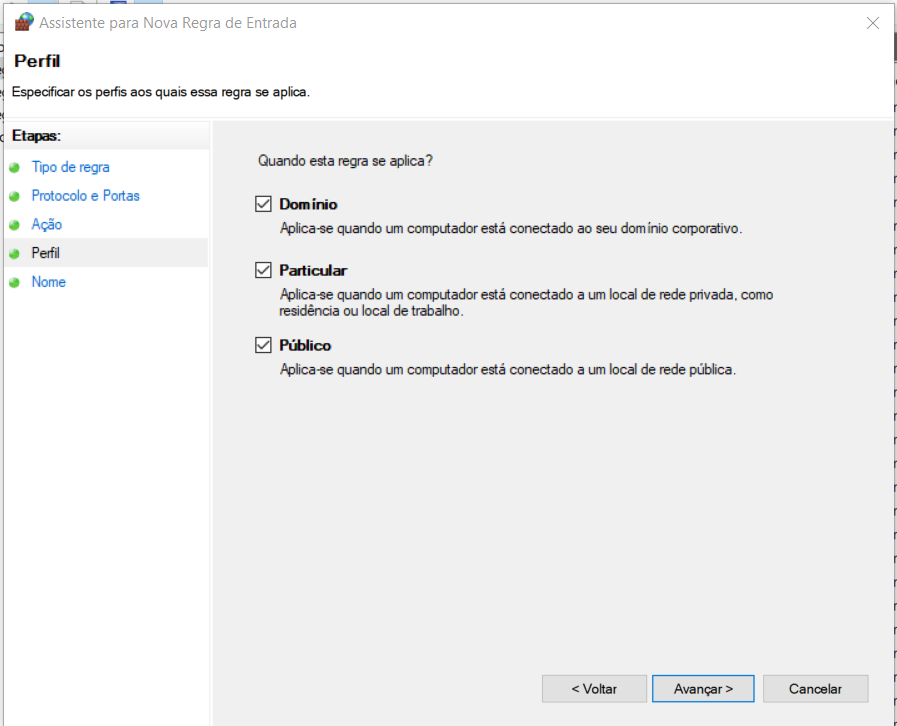Click the firewall icon in the title bar
Viewport: 897px width, 726px height.
pyautogui.click(x=23, y=22)
